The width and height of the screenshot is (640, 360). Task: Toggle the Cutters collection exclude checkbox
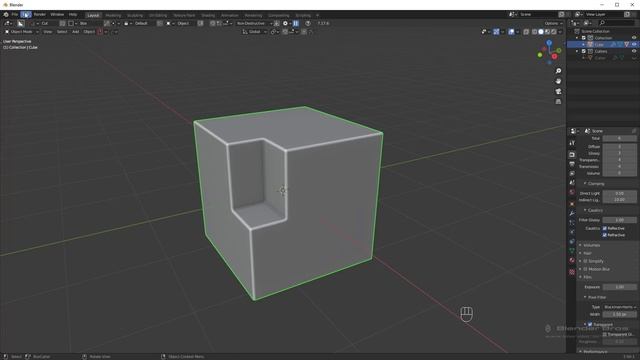584,51
